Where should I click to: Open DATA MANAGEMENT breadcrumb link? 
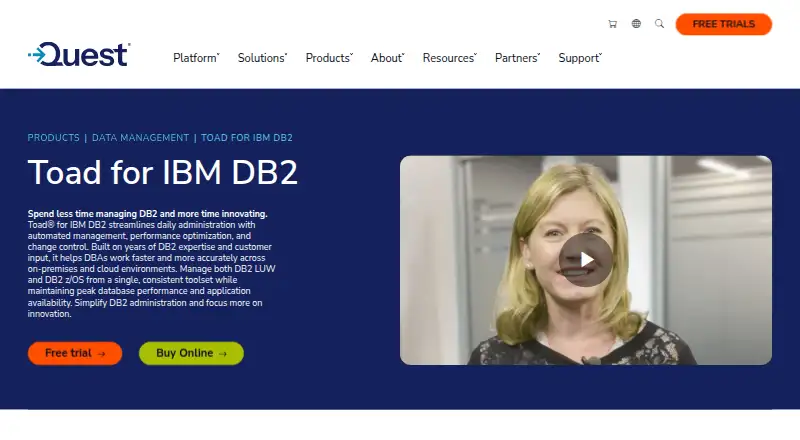click(140, 138)
